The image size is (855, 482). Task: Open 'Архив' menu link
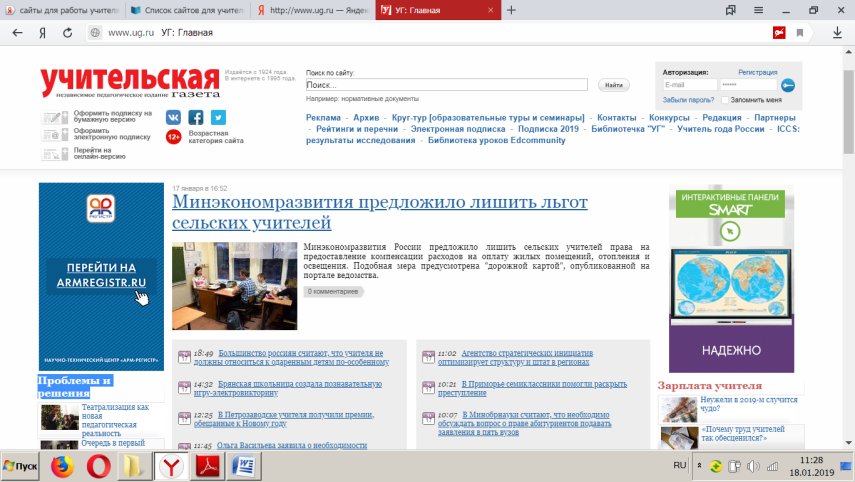[x=366, y=118]
